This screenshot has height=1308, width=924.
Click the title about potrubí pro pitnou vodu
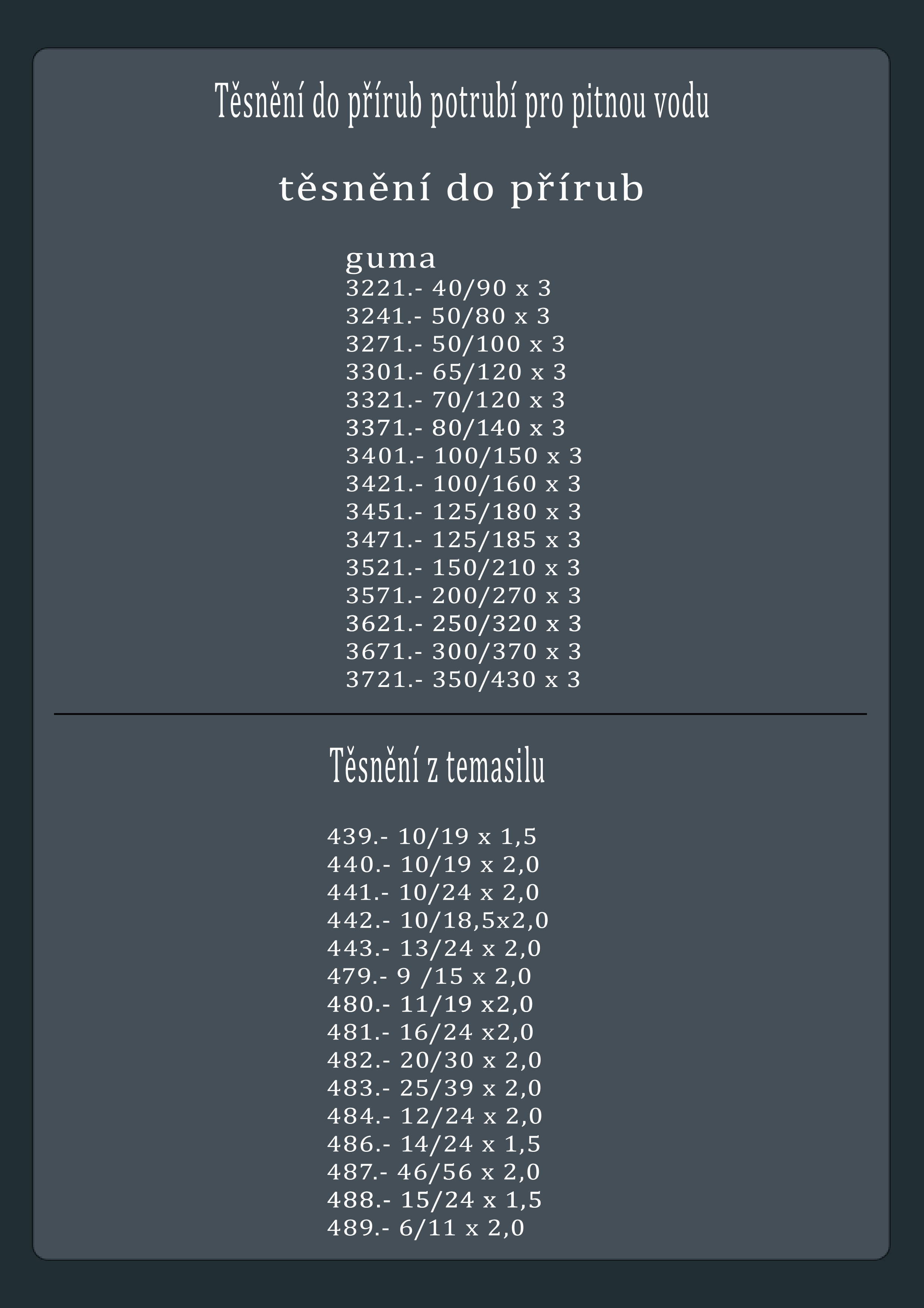coord(462,102)
